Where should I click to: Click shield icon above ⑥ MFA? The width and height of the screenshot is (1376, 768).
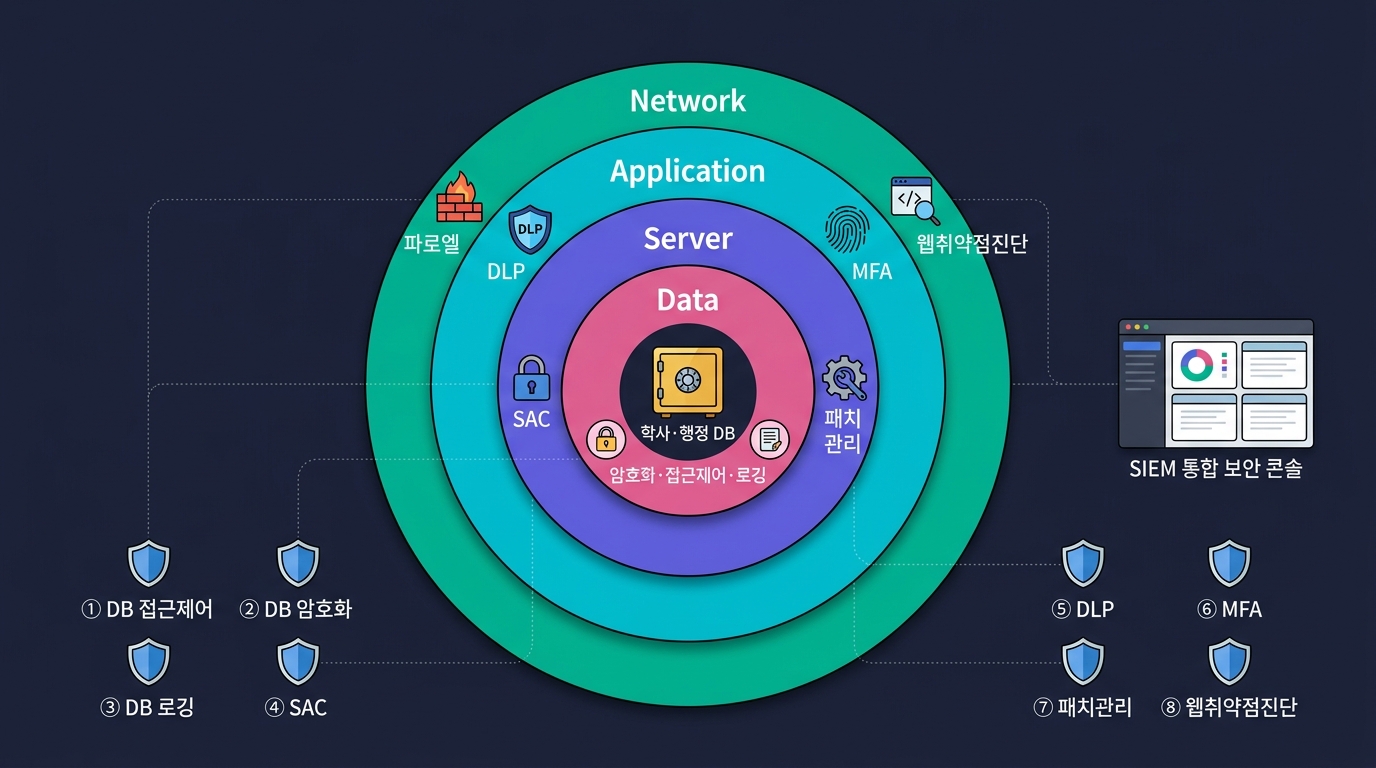click(1230, 563)
